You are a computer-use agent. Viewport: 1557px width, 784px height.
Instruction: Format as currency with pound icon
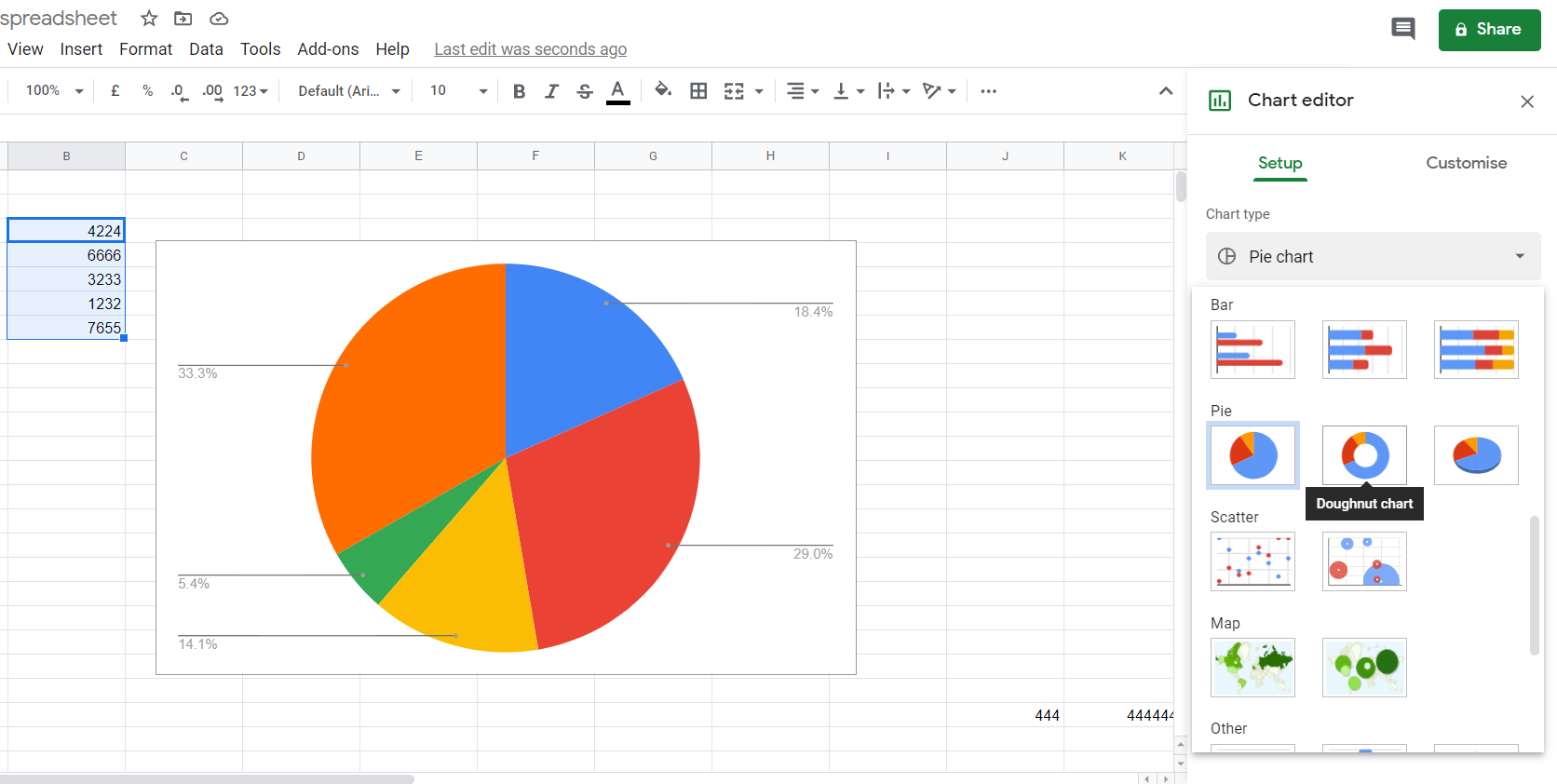click(x=115, y=90)
